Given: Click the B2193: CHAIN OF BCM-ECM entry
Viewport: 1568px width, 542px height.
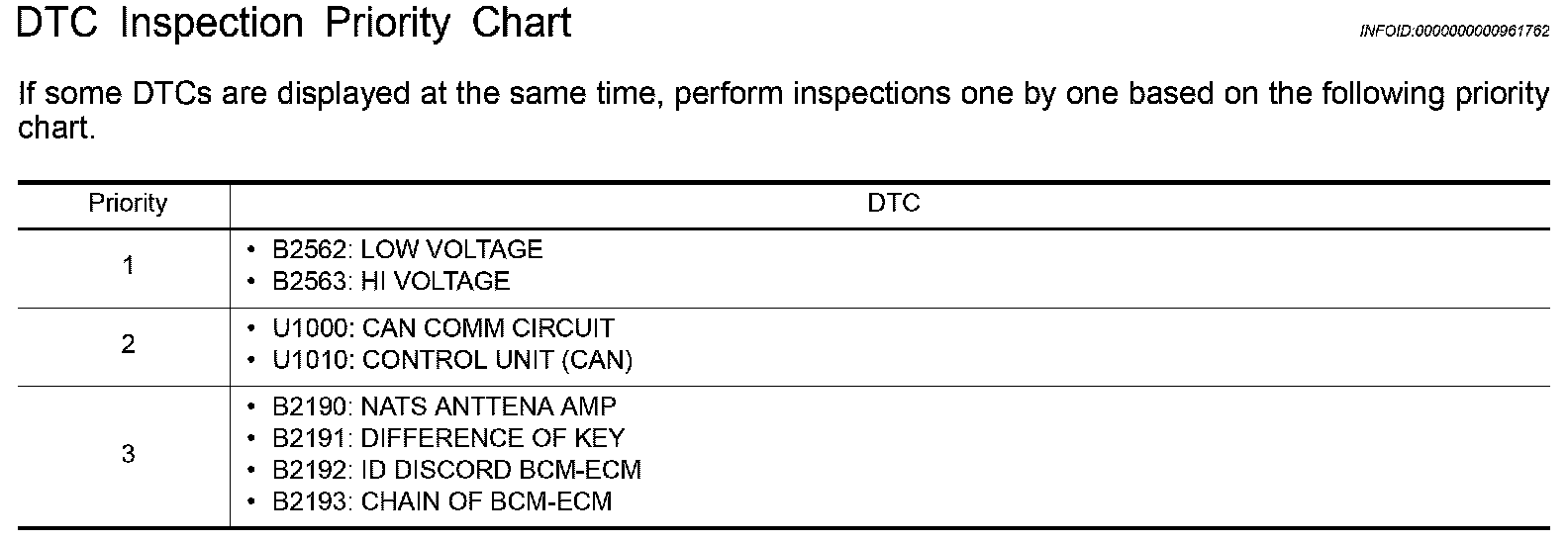Looking at the screenshot, I should pyautogui.click(x=442, y=500).
